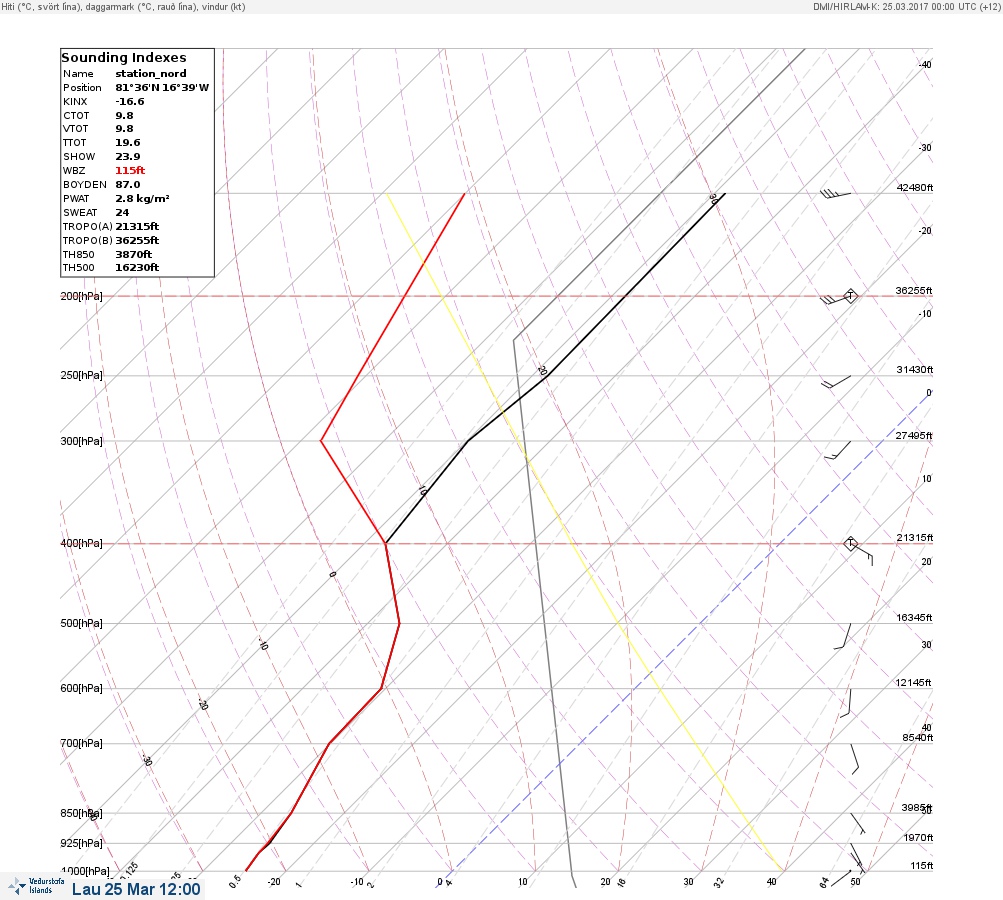Click the 925[hPa] pressure label
The width and height of the screenshot is (1003, 900).
pyautogui.click(x=81, y=843)
